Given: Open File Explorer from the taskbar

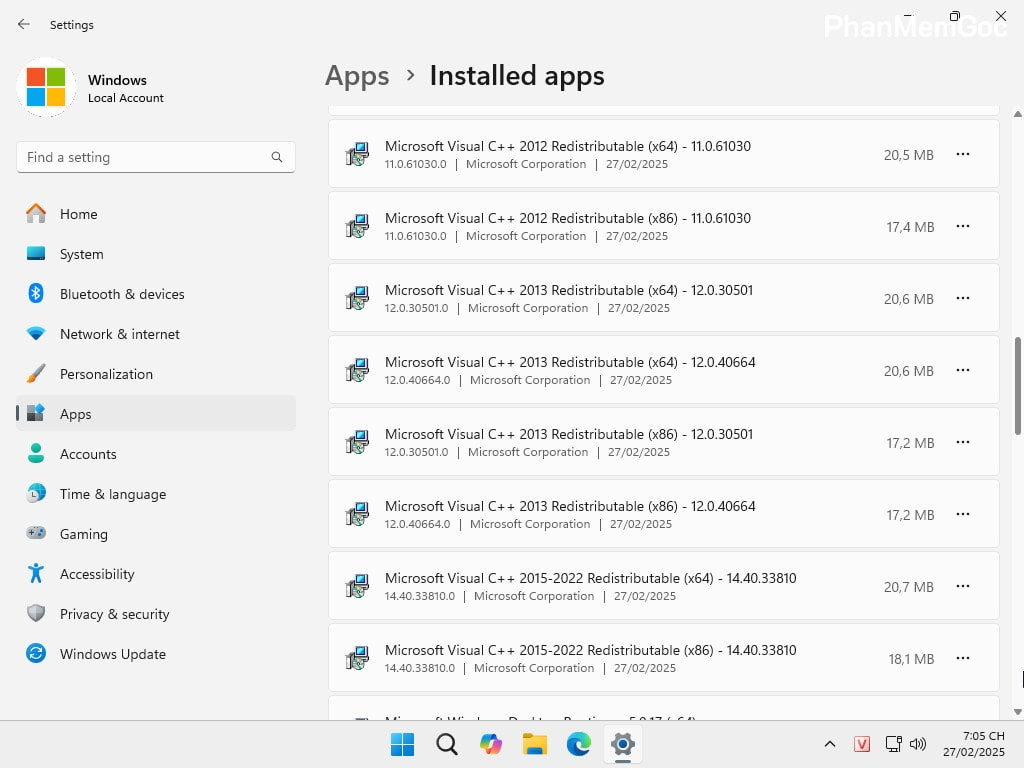Looking at the screenshot, I should pos(534,744).
